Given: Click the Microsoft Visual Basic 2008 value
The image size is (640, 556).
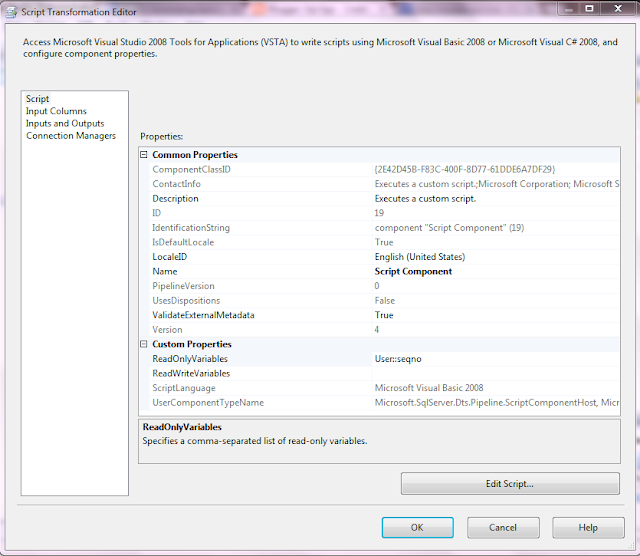Looking at the screenshot, I should pos(429,388).
